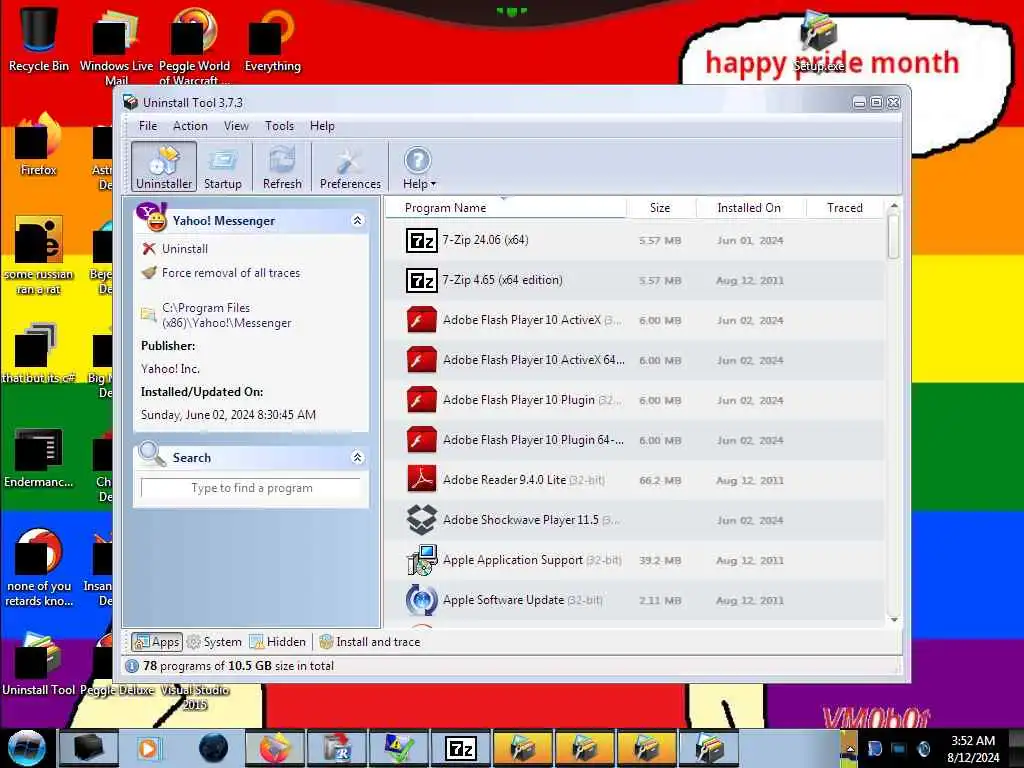The width and height of the screenshot is (1024, 768).
Task: Open the media player taskbar icon
Action: tap(148, 748)
